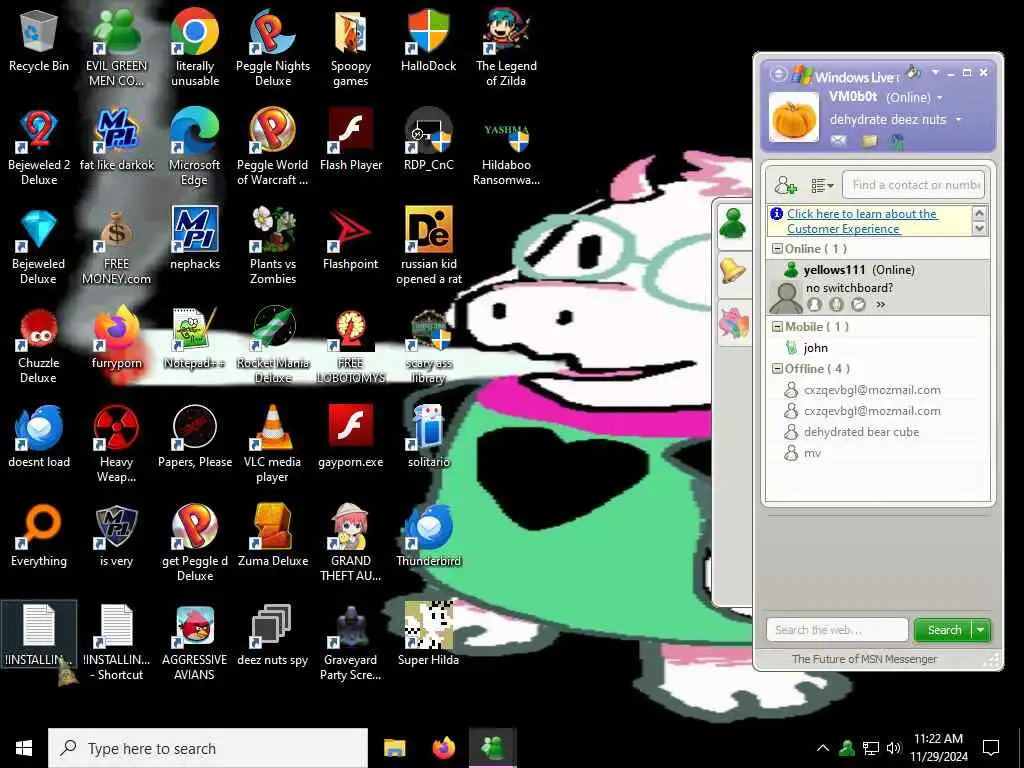
Task: Select the Everything search shortcut
Action: 39,536
